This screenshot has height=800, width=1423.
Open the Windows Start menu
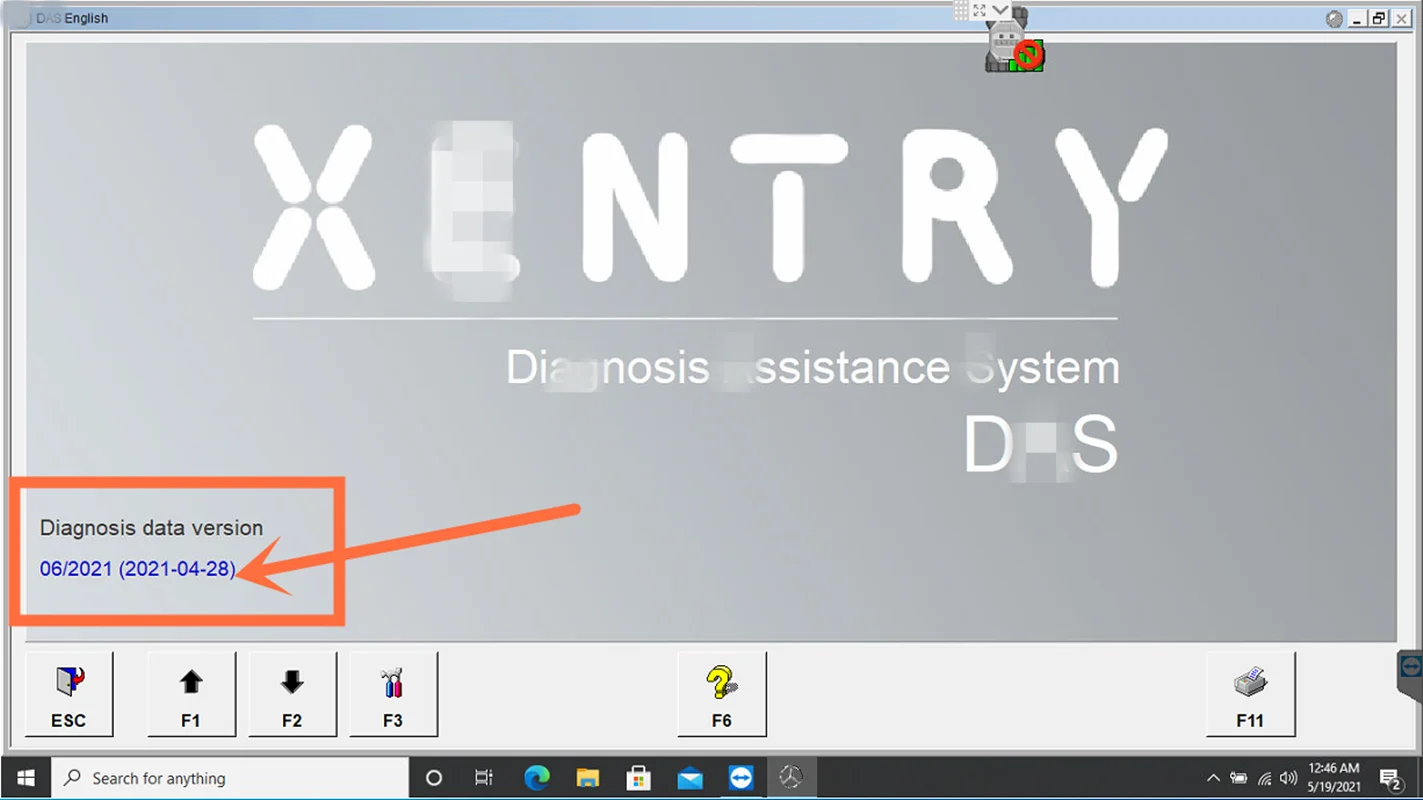click(25, 778)
